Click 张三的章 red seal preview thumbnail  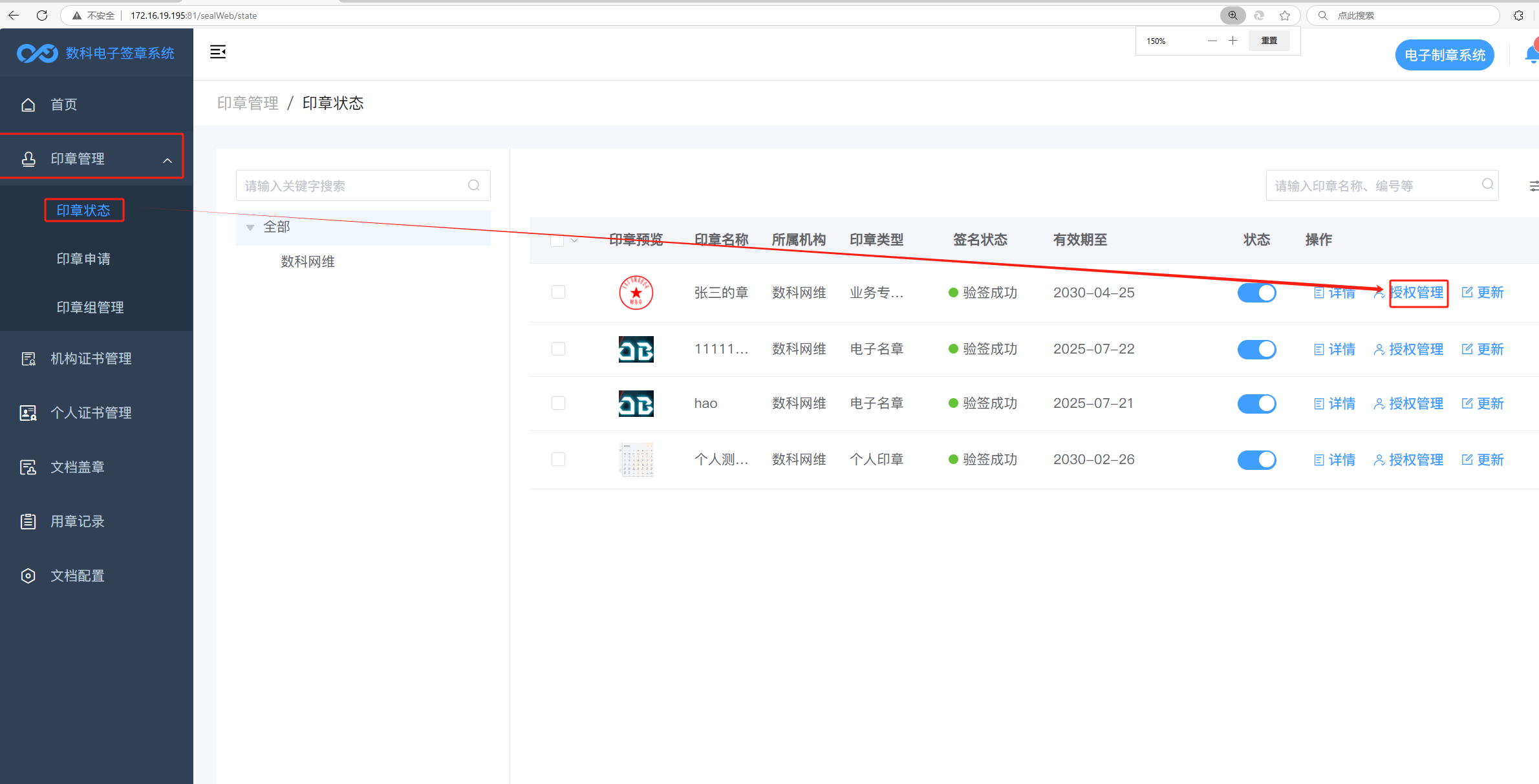click(636, 293)
